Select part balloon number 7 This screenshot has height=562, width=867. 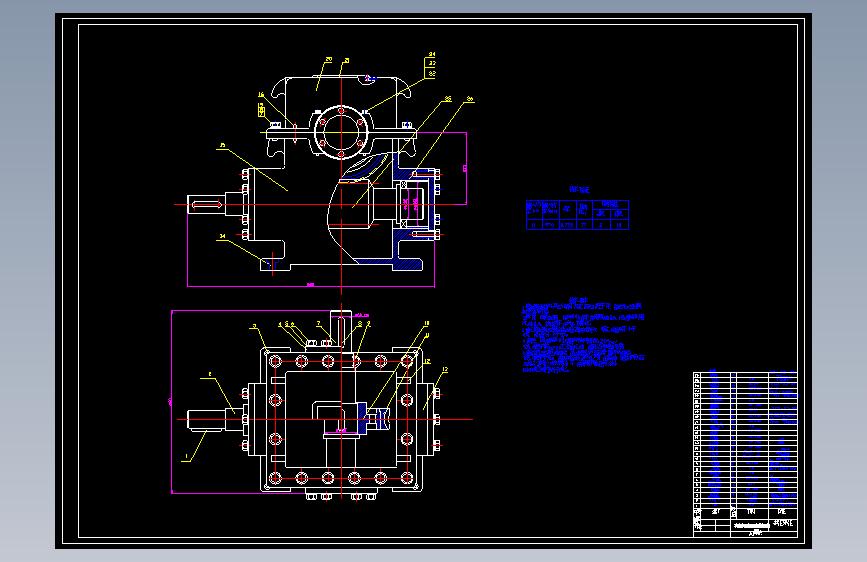(x=318, y=324)
